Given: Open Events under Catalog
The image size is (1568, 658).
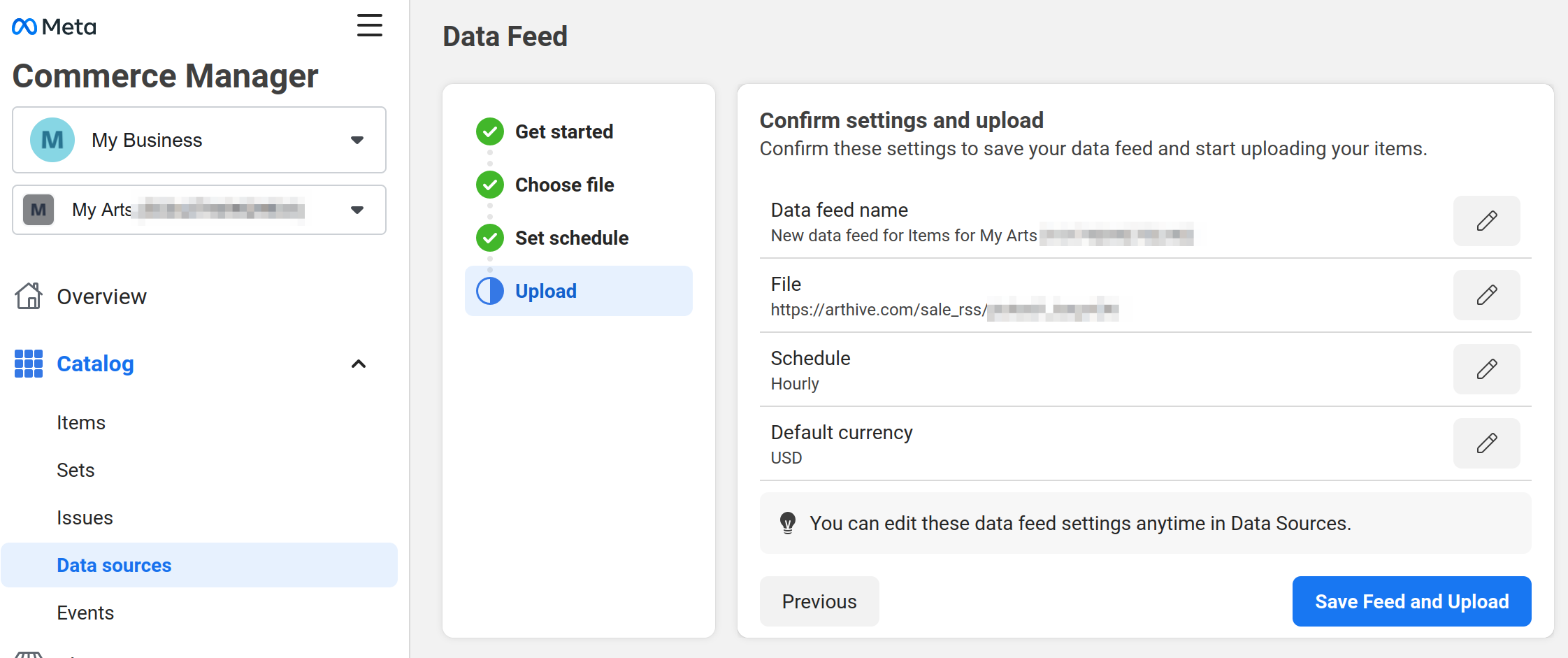Looking at the screenshot, I should coord(85,613).
